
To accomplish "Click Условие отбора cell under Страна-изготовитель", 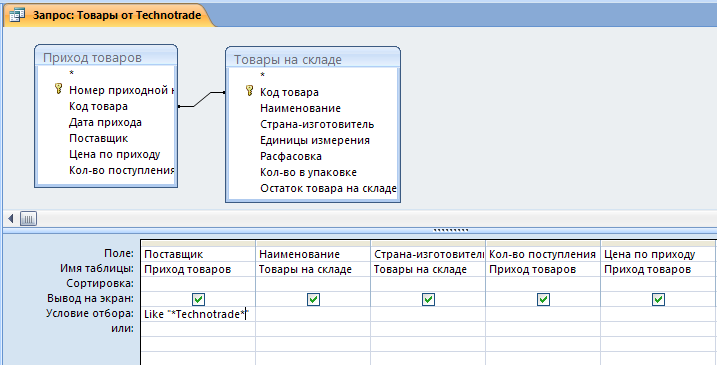I will pos(428,314).
